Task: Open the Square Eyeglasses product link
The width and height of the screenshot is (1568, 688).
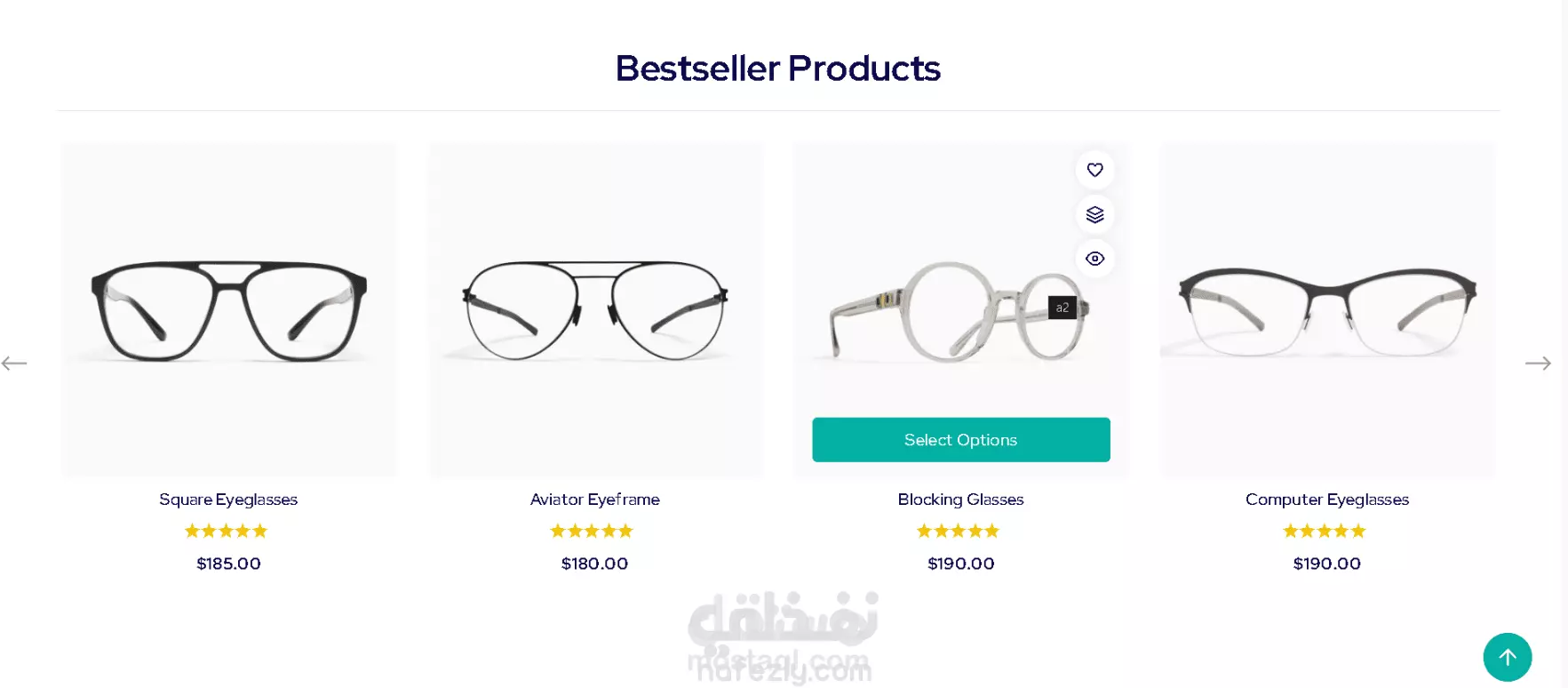Action: coord(228,500)
